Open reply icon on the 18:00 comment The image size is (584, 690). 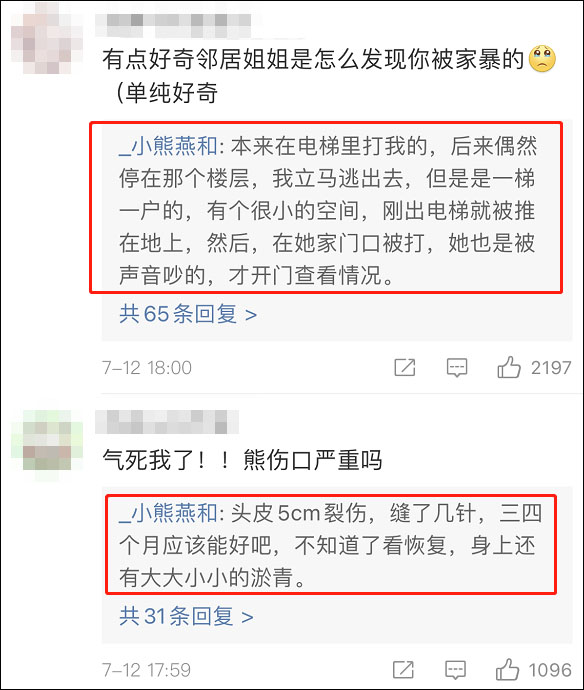tap(457, 367)
